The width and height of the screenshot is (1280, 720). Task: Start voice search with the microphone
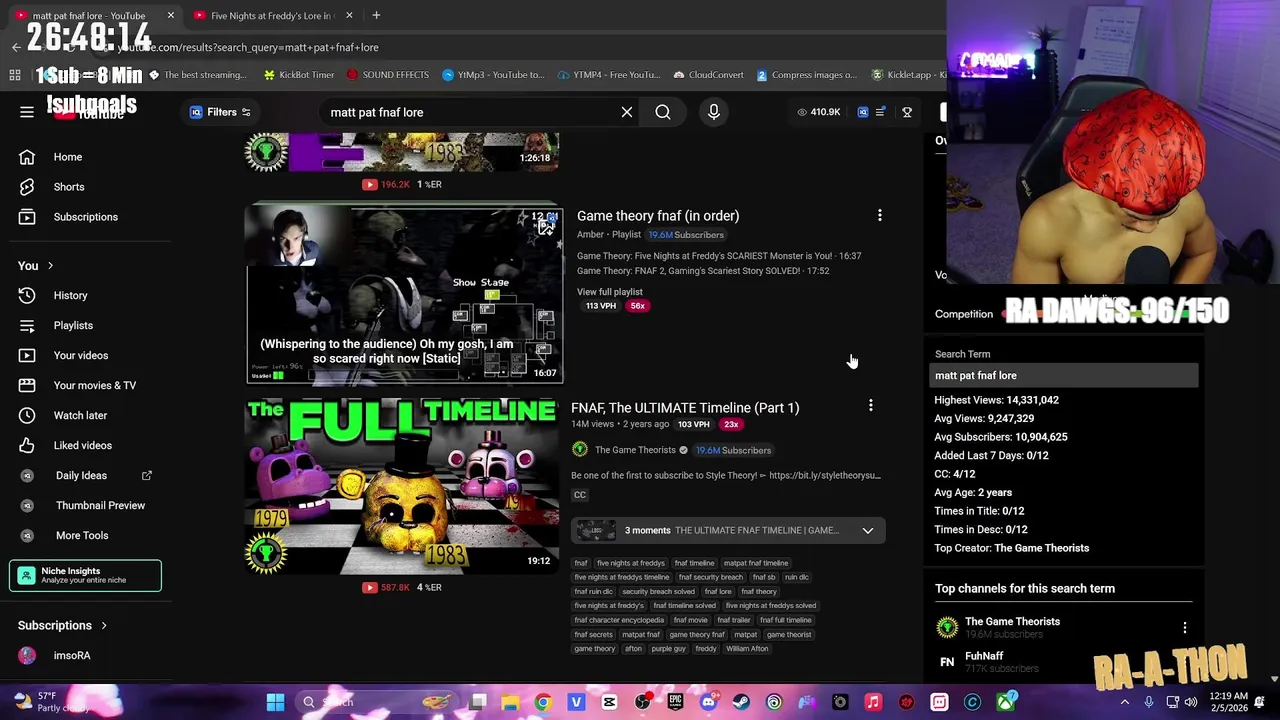[x=714, y=112]
